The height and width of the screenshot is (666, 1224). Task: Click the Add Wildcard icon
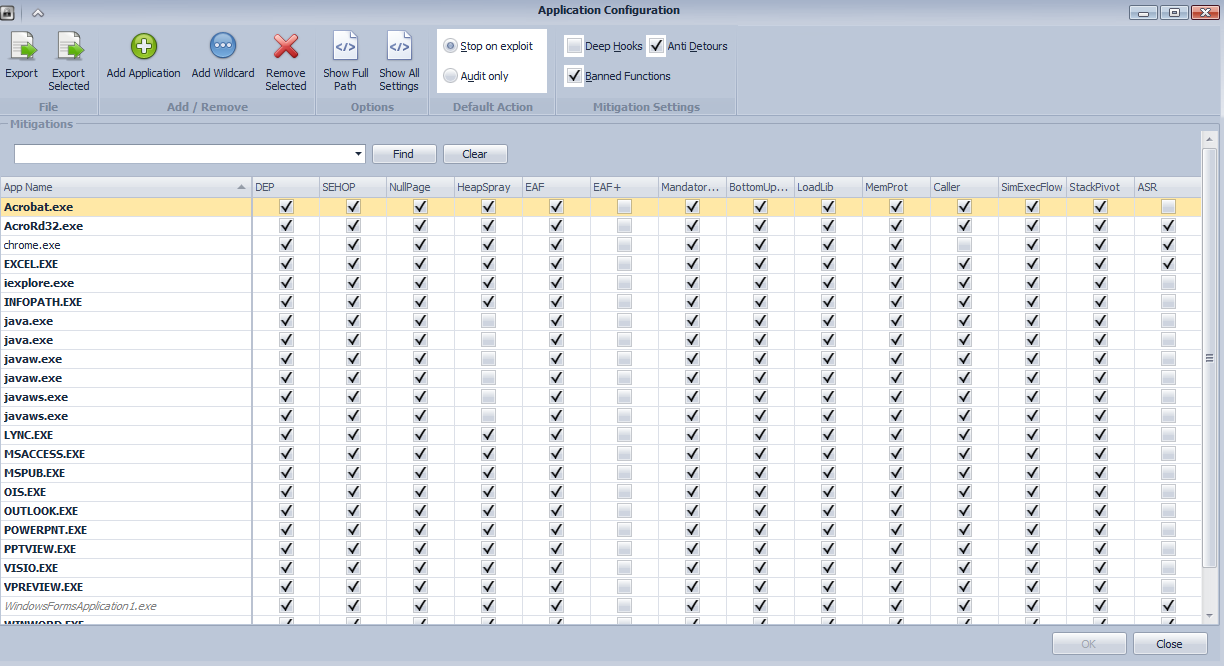pyautogui.click(x=223, y=46)
